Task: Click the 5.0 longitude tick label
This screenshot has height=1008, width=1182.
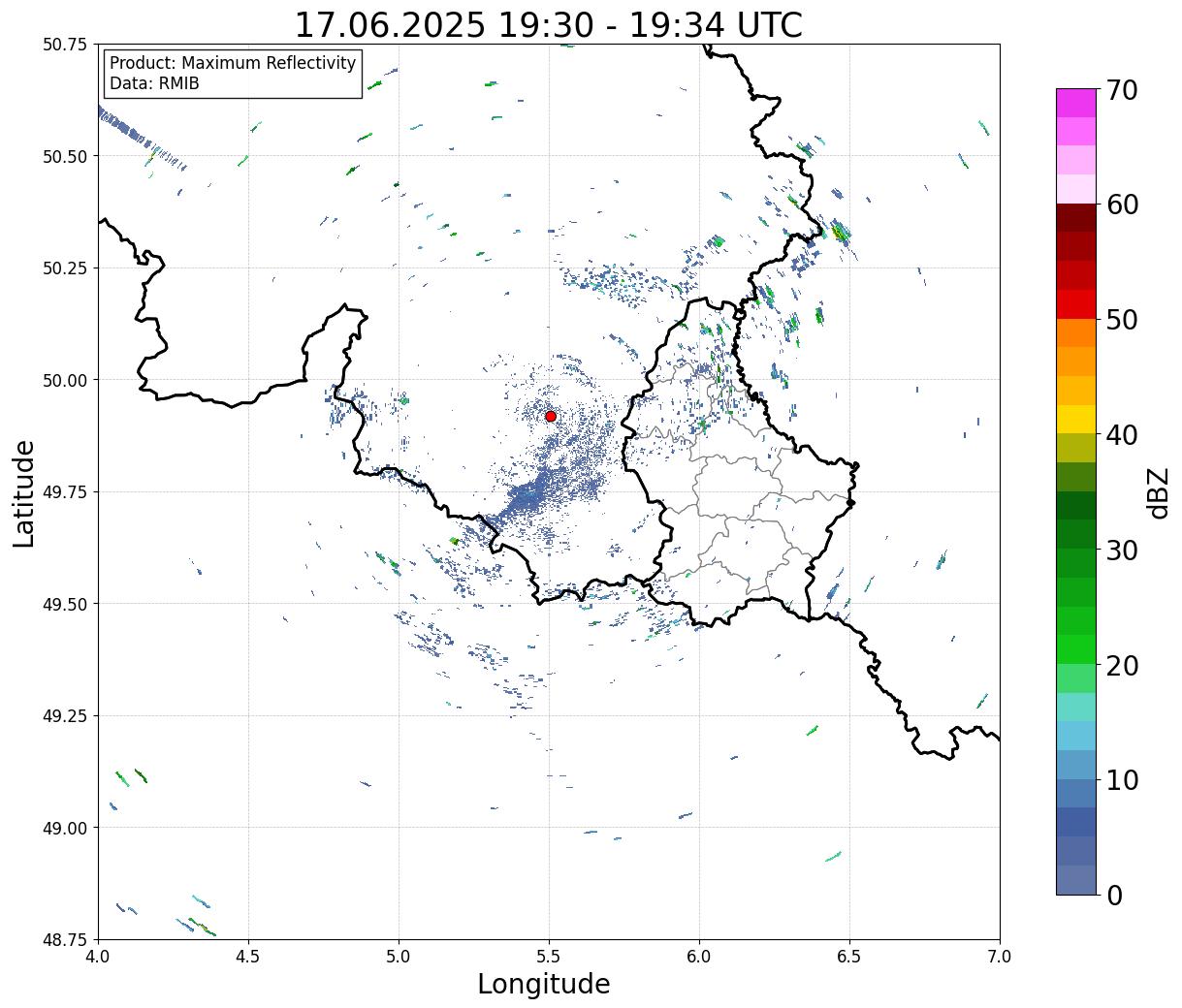Action: tap(399, 956)
